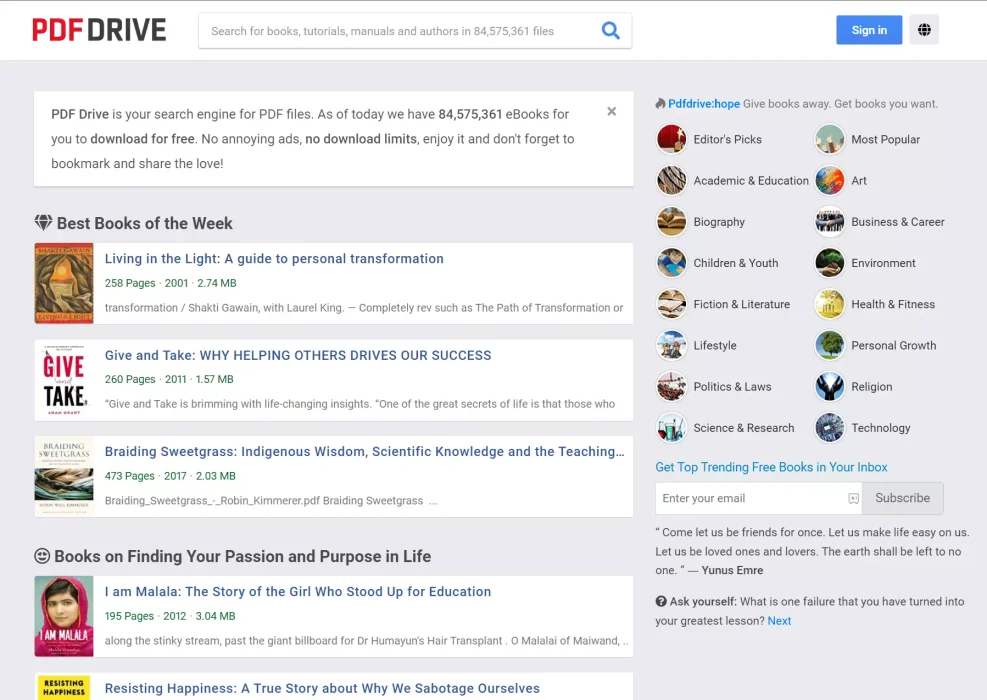Screen dimensions: 987x700
Task: Click the Business & Career category icon
Action: click(x=830, y=222)
